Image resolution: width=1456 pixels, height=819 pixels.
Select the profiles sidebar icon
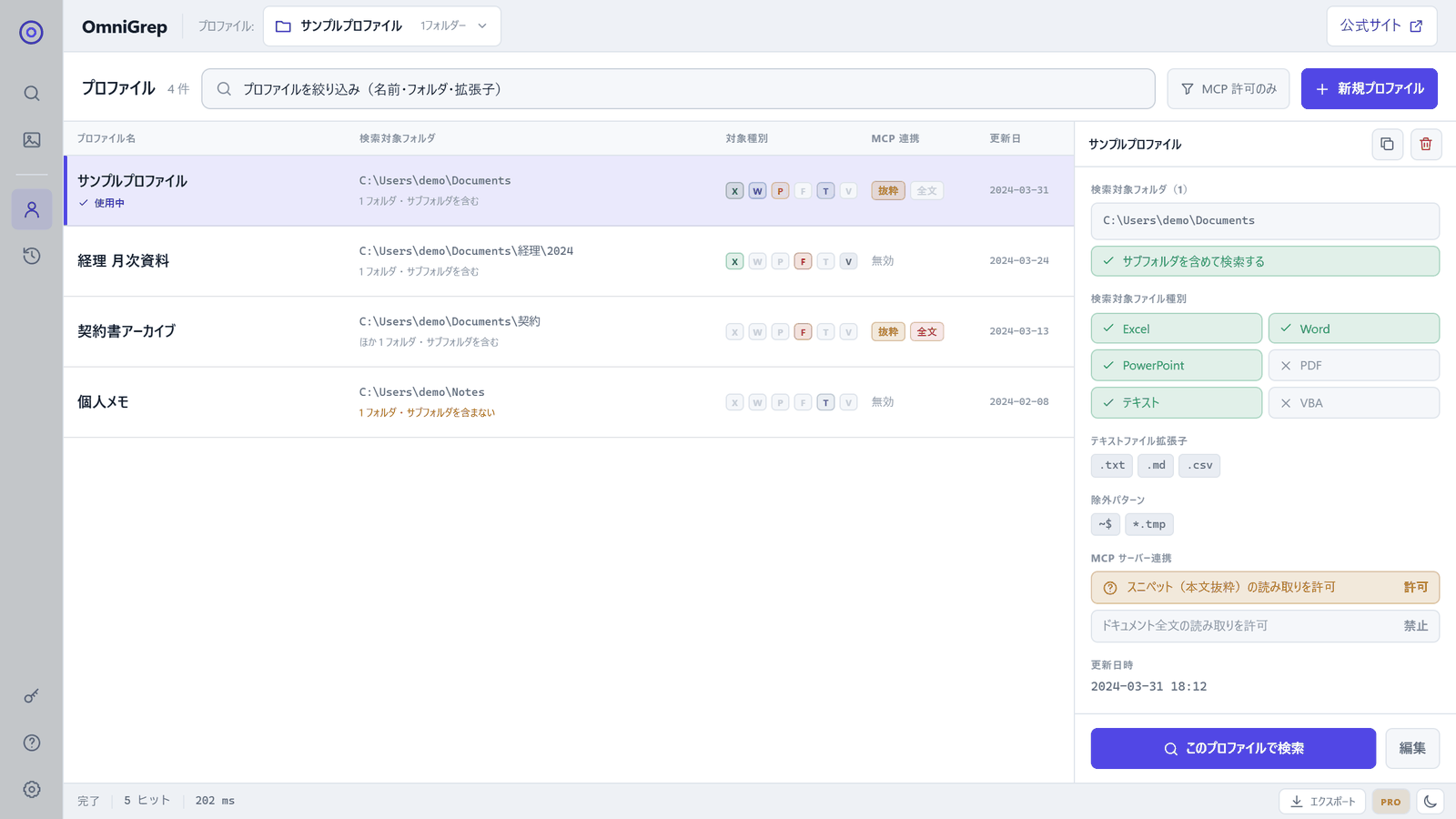[32, 209]
